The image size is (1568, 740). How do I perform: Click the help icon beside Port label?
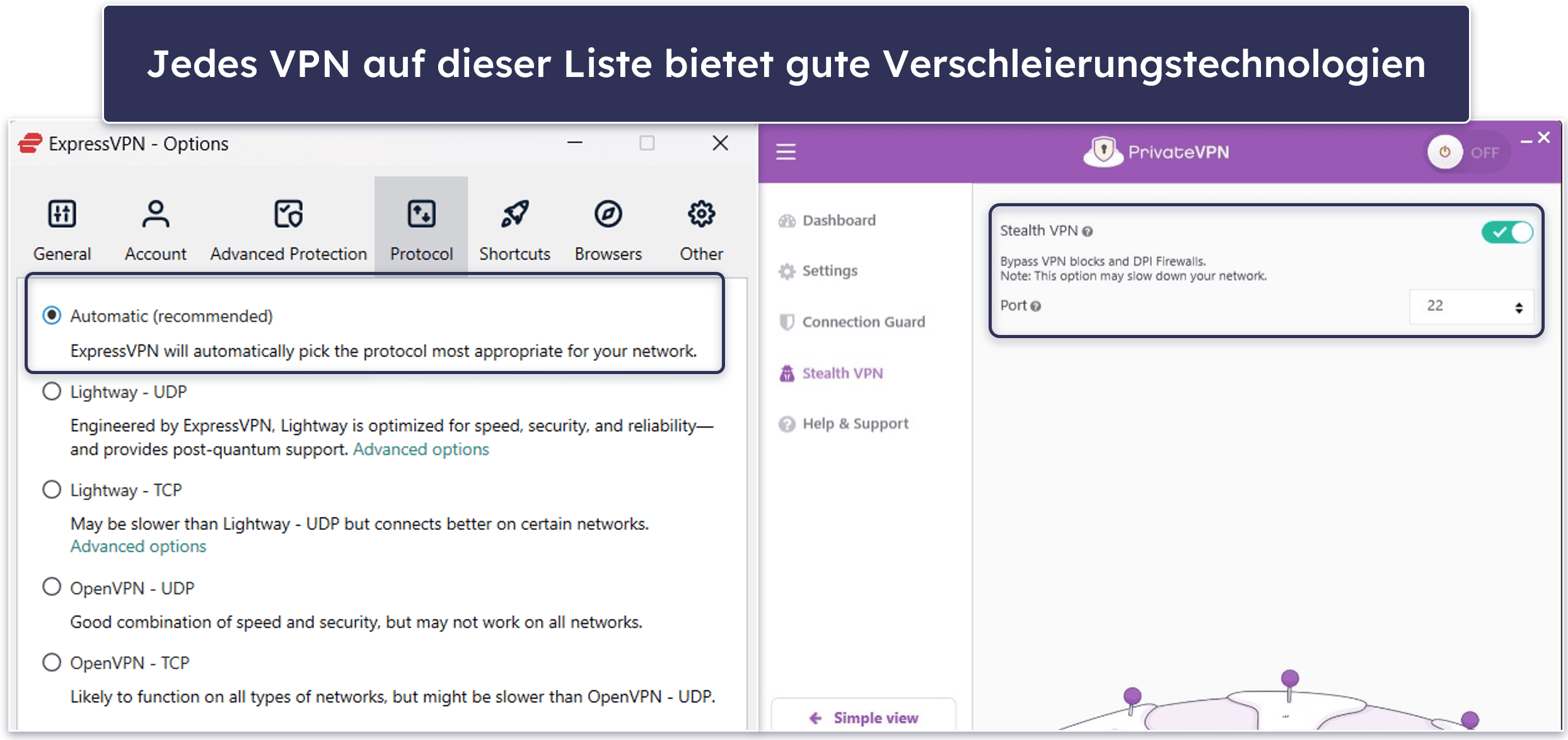click(x=1036, y=306)
